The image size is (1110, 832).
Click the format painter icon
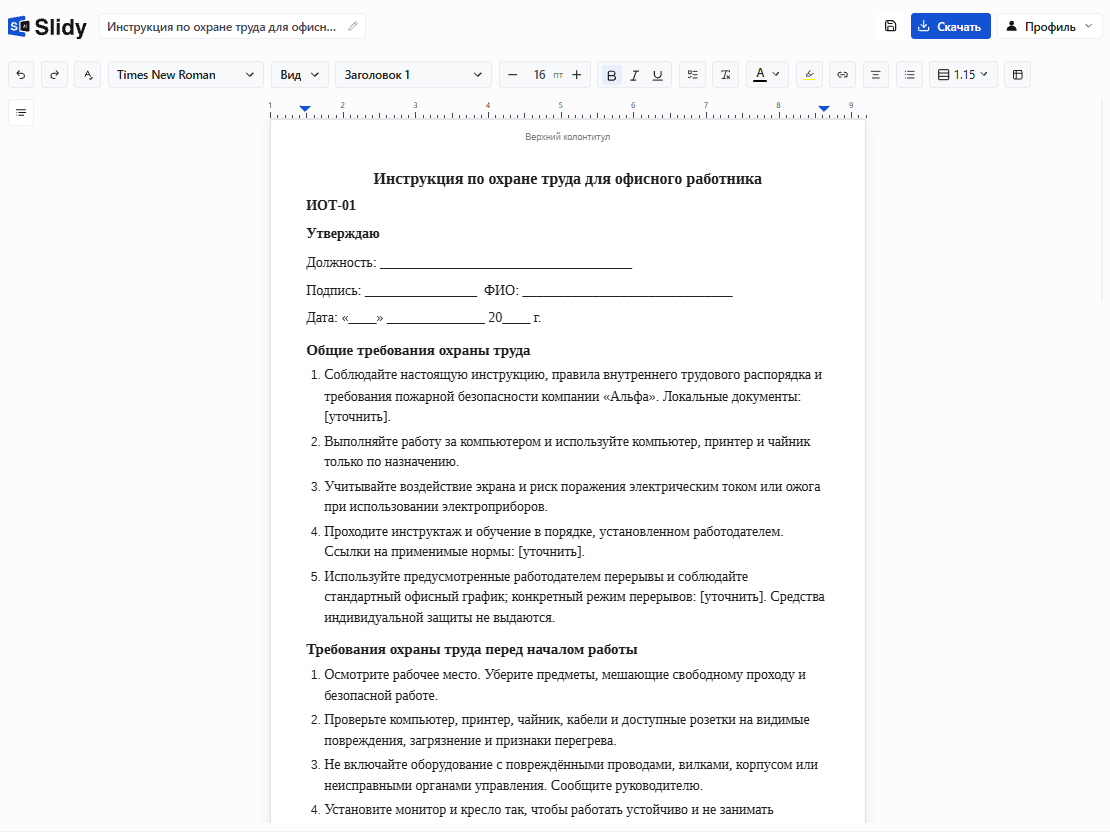[x=88, y=74]
